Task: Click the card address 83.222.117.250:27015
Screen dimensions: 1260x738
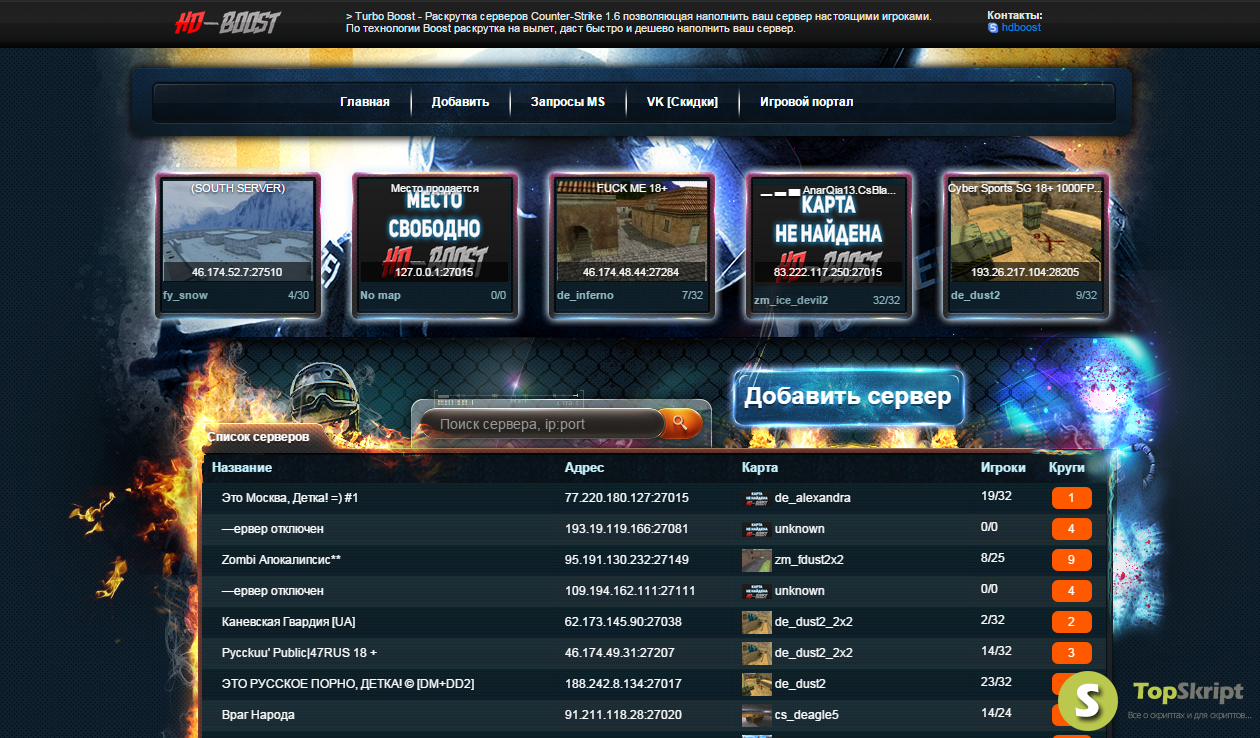Action: click(828, 272)
